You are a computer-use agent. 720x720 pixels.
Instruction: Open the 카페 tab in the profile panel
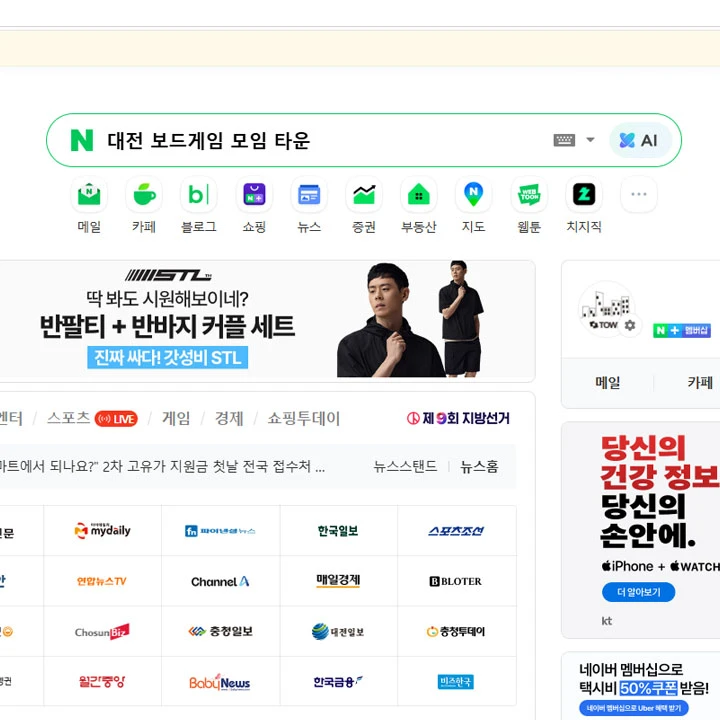699,382
